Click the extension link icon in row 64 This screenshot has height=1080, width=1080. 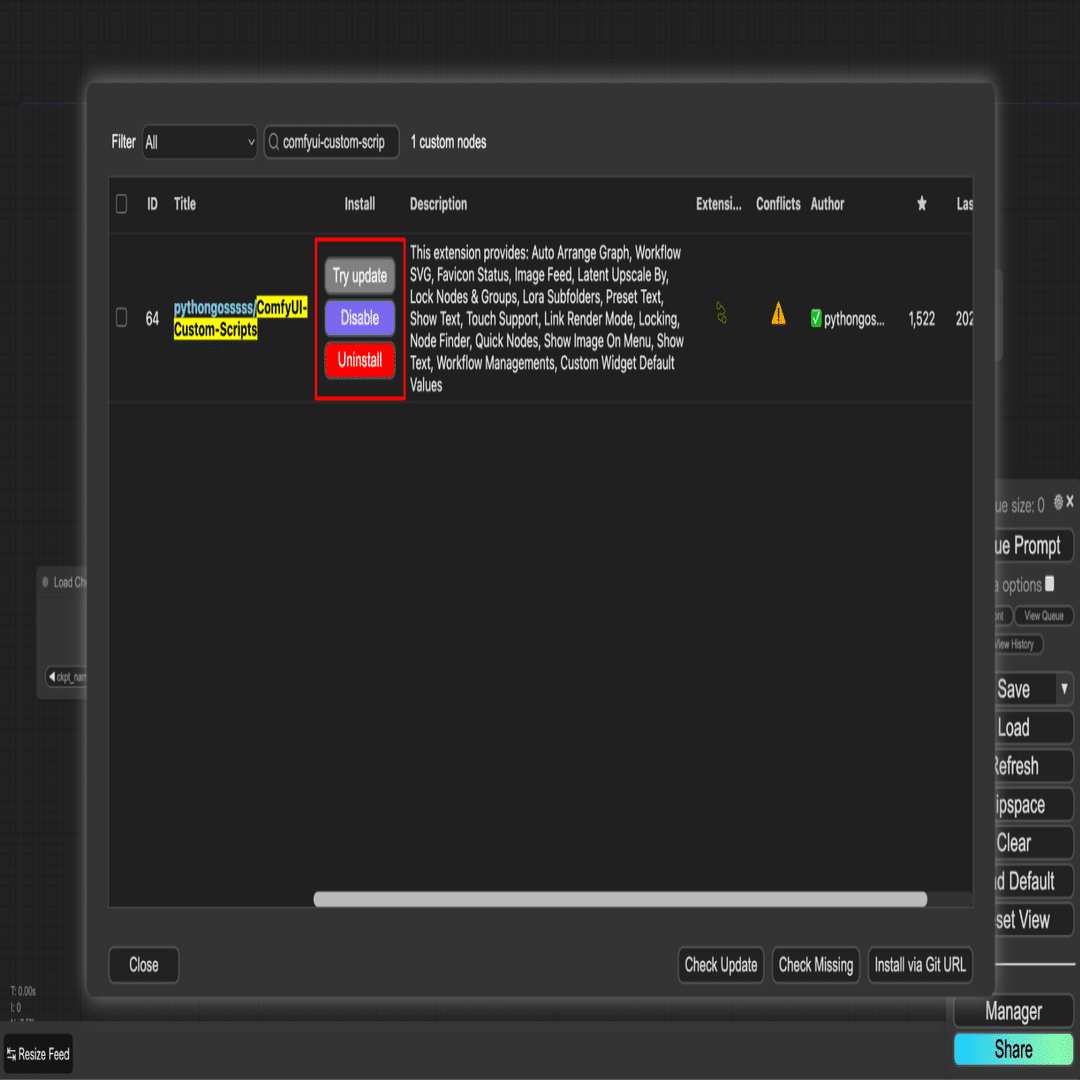click(x=721, y=313)
